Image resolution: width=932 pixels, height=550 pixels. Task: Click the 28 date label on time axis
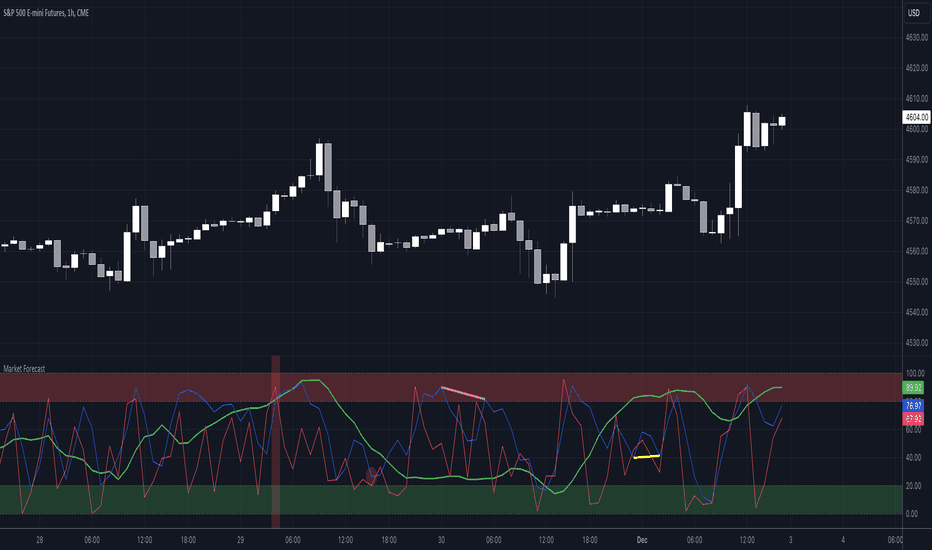(x=39, y=540)
